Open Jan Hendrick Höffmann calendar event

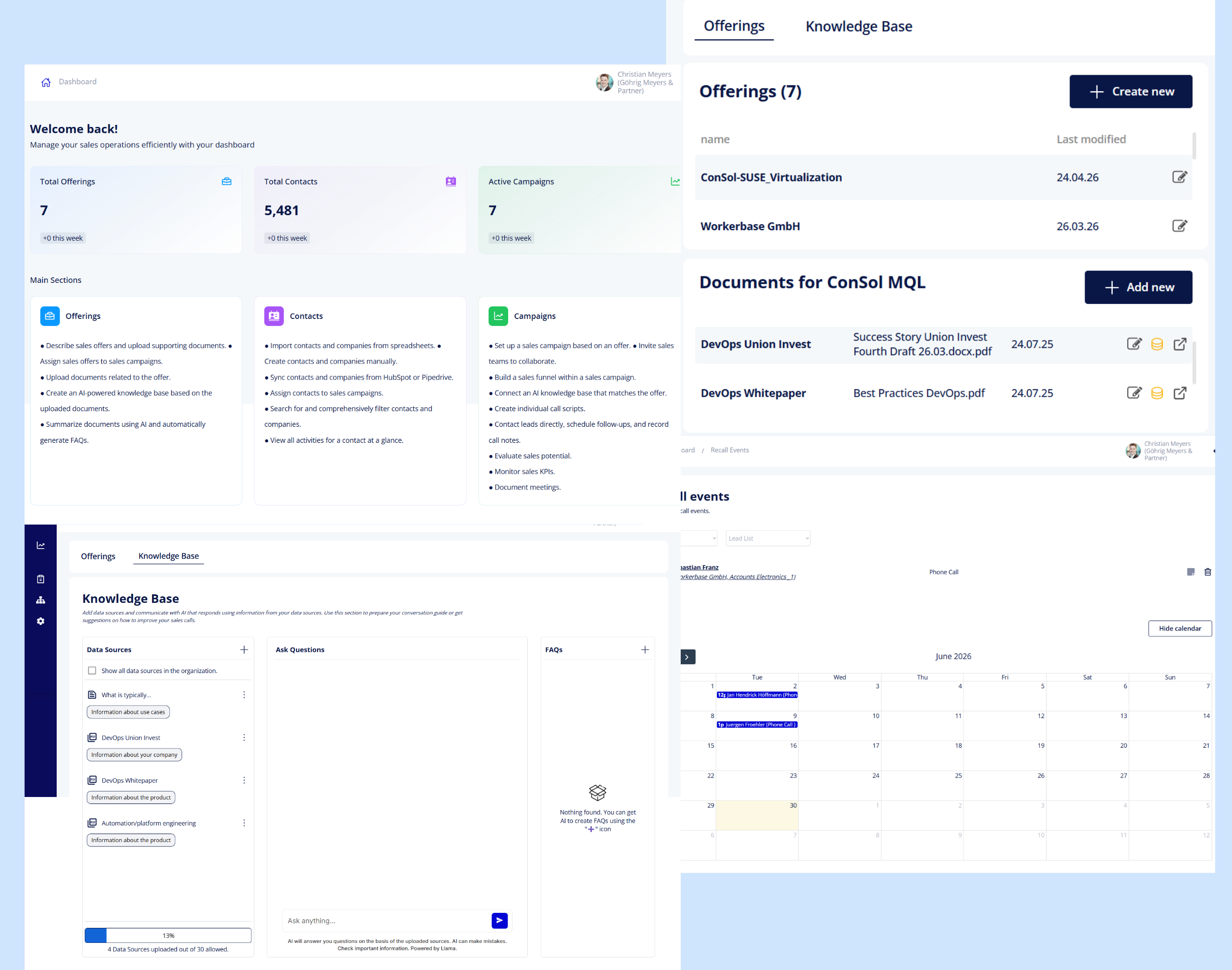coord(757,695)
